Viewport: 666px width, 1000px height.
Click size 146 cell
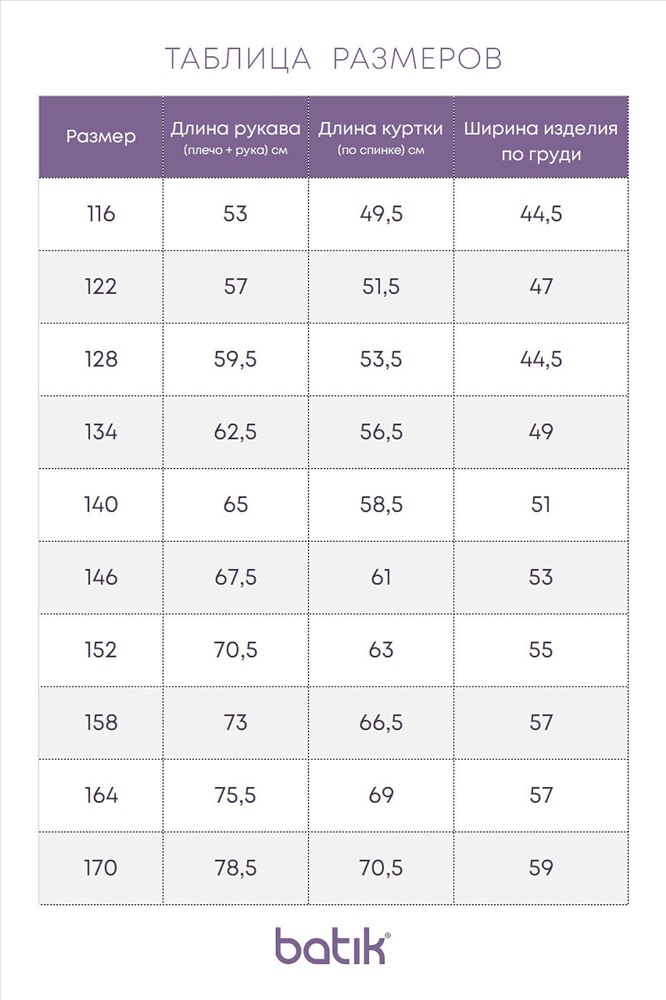[x=101, y=577]
